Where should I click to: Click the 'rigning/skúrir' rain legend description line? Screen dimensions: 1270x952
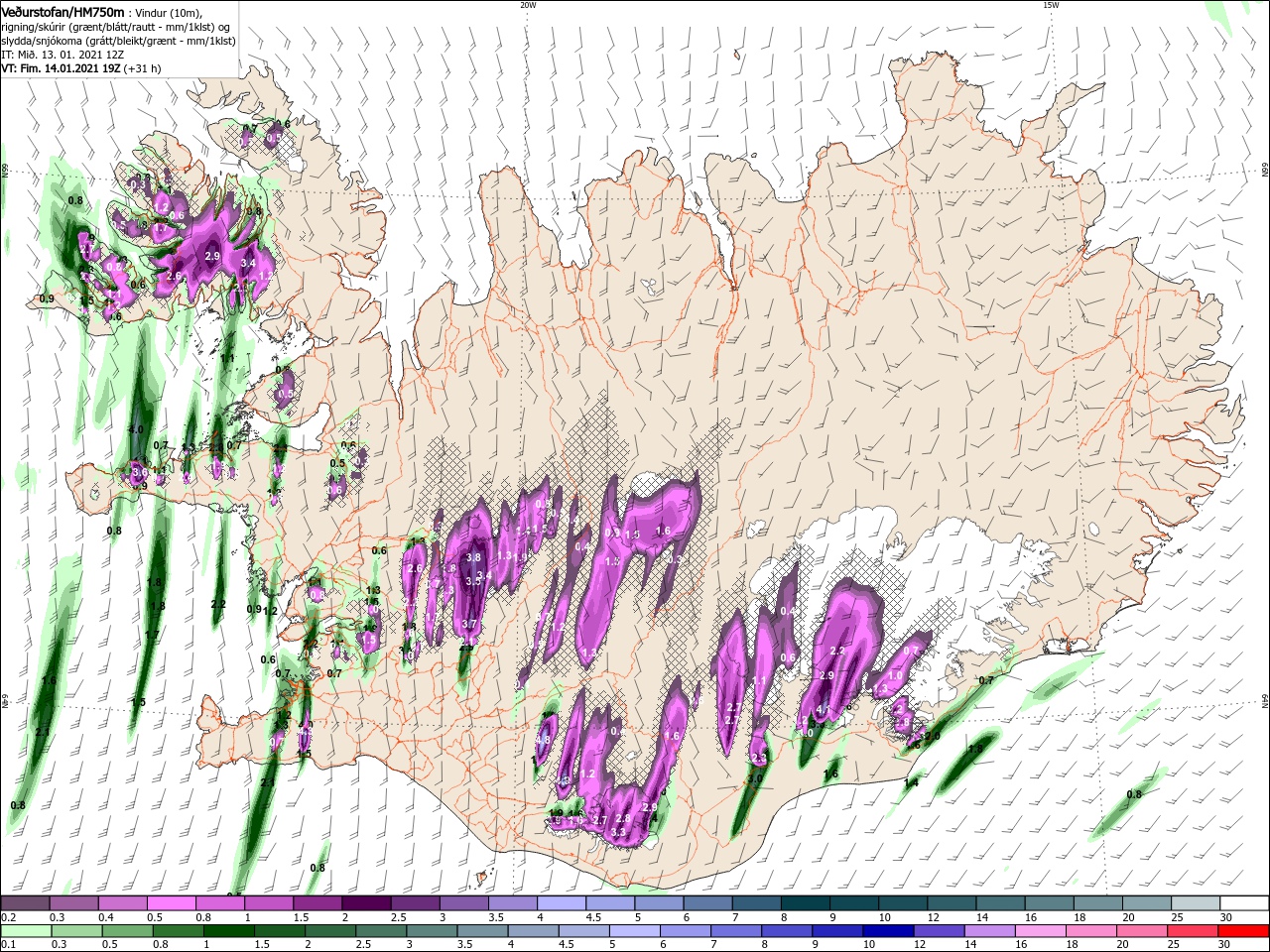114,27
